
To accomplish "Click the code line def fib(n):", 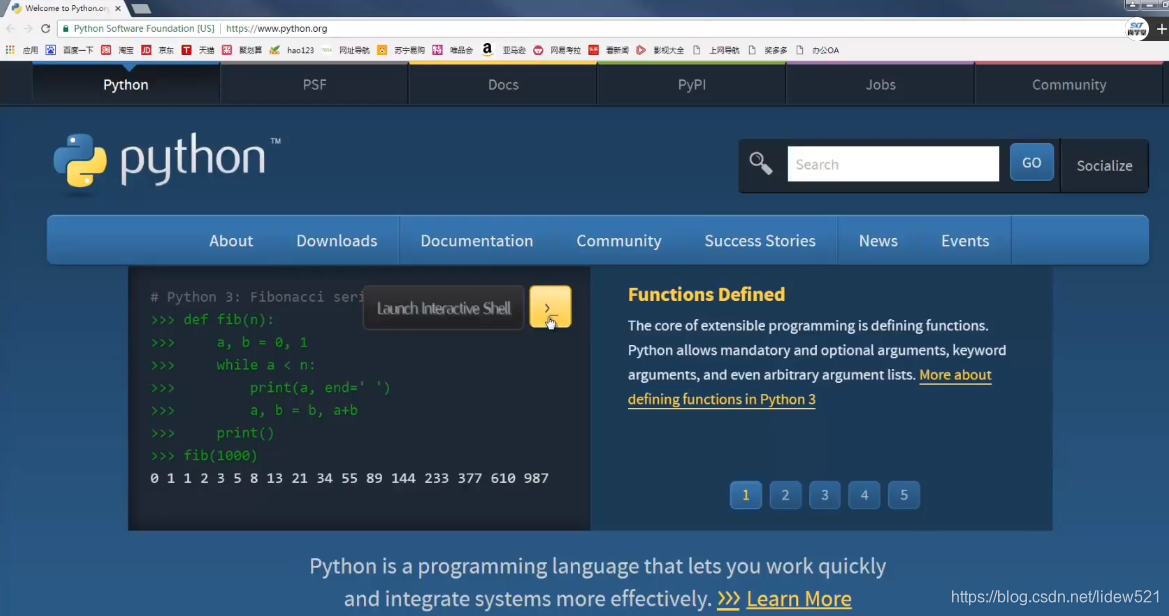I will point(212,320).
